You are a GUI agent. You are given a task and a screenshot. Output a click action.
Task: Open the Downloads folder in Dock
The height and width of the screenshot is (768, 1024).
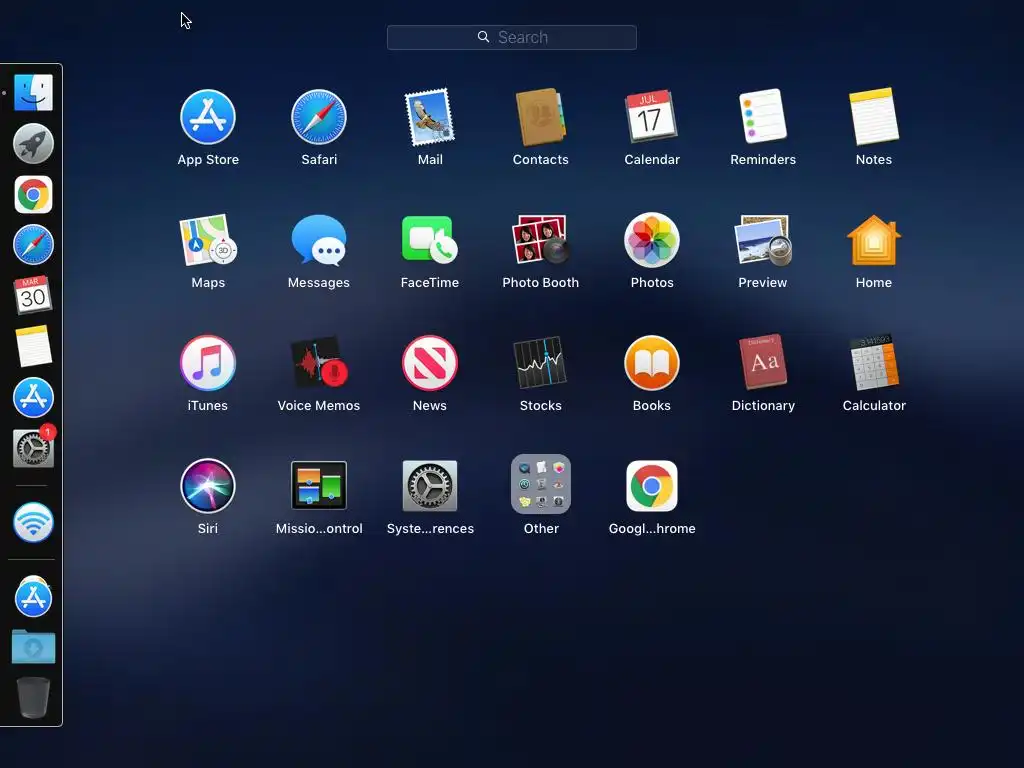(33, 647)
